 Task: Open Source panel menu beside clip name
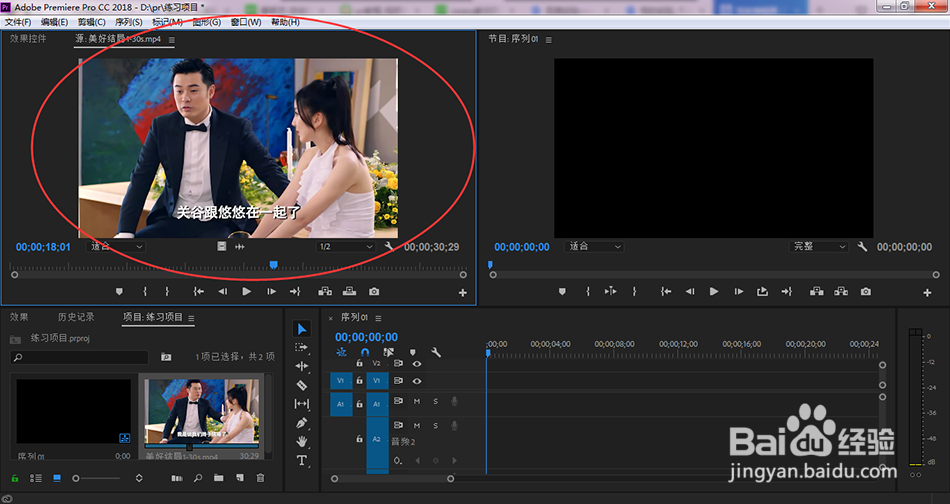point(171,40)
